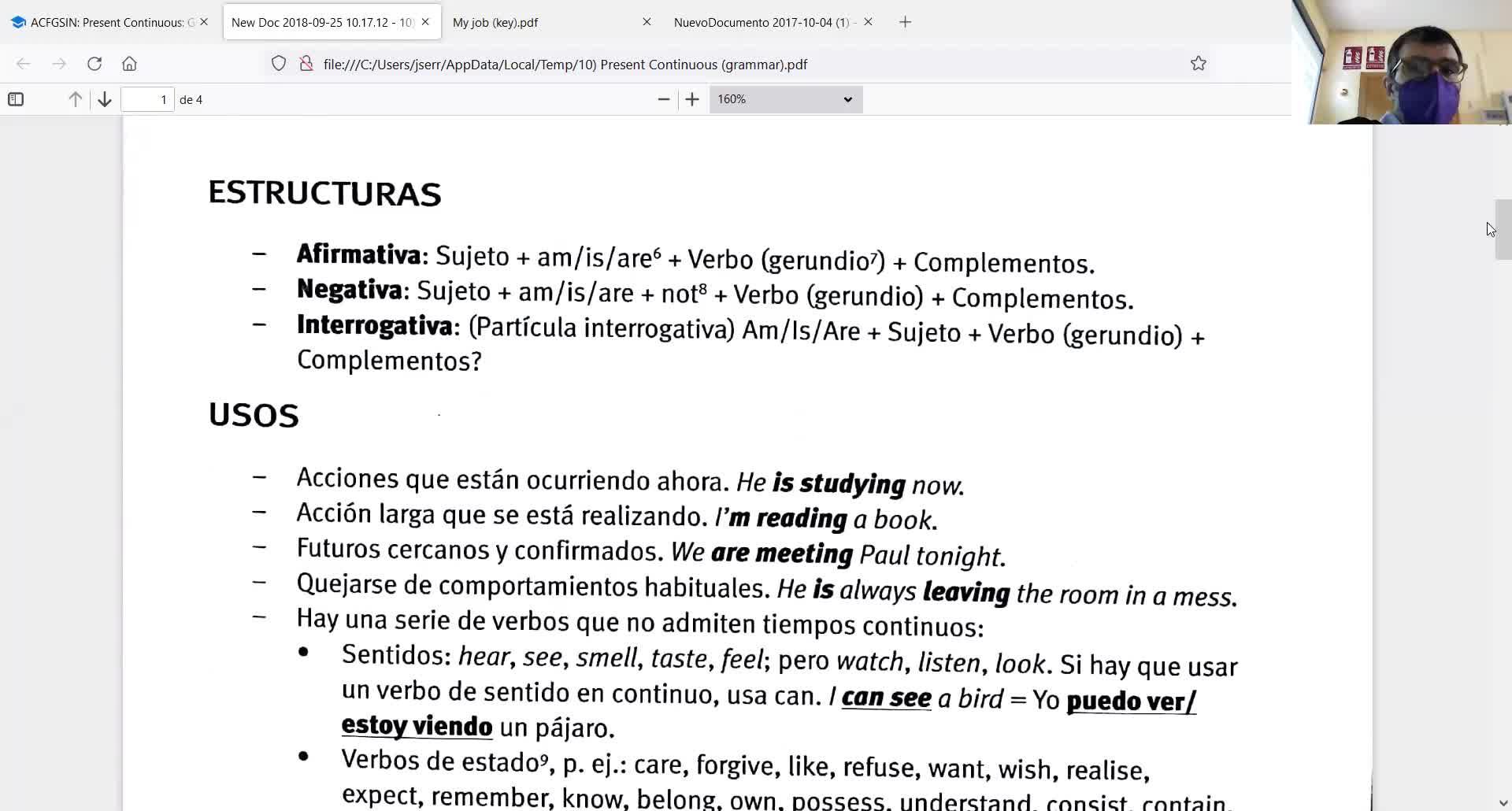Image resolution: width=1512 pixels, height=811 pixels.
Task: Click the scrollbar down arrow
Action: (x=1503, y=803)
